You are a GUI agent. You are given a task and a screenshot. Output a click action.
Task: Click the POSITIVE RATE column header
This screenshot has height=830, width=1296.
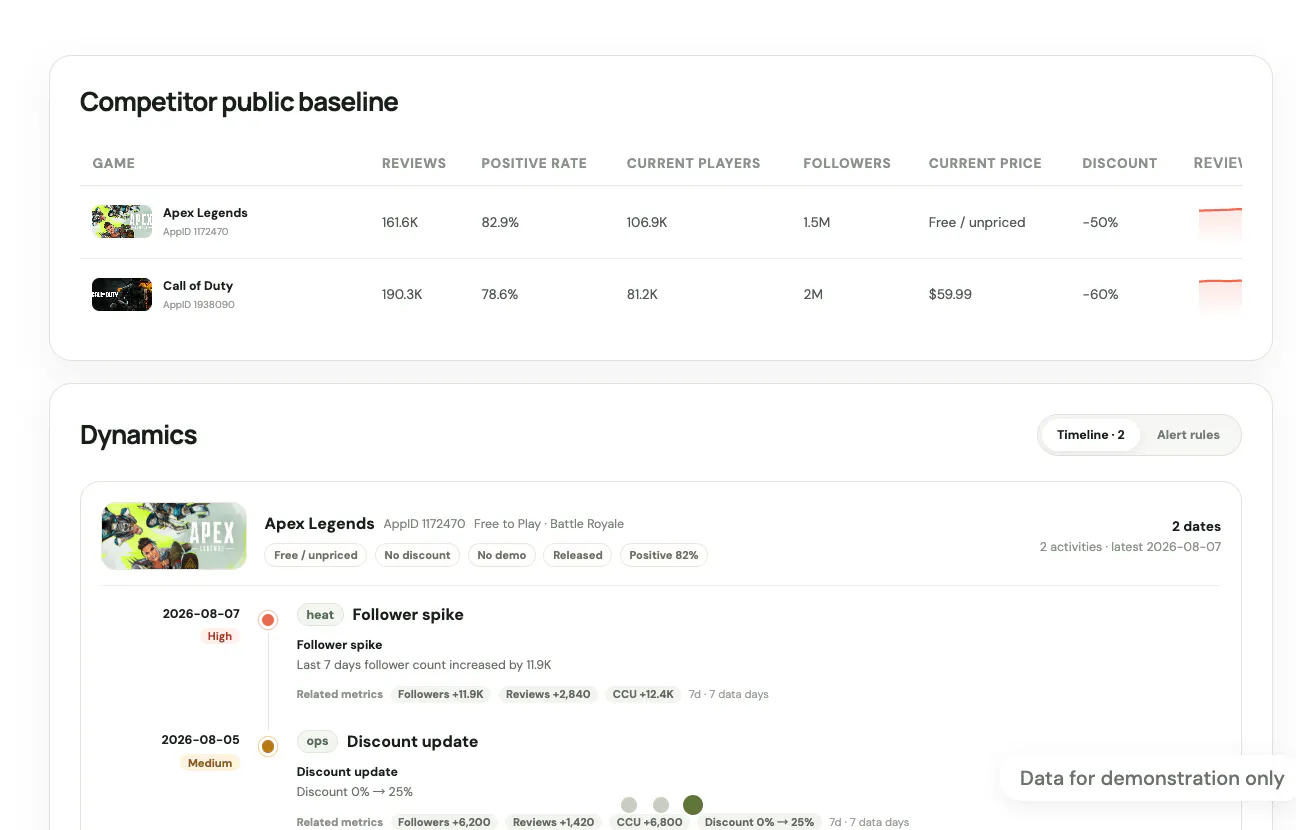534,163
